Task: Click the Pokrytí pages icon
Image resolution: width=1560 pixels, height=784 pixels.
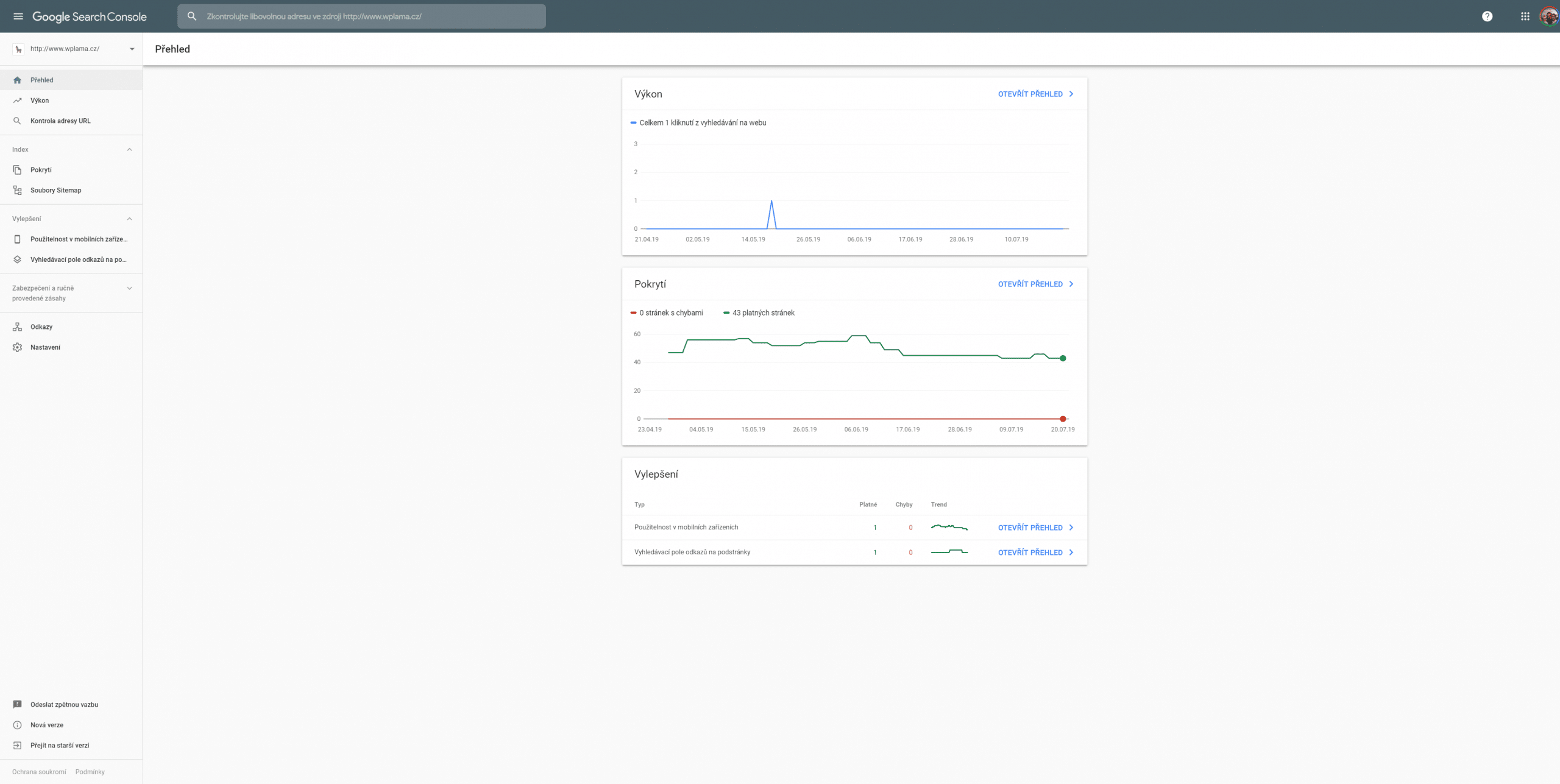Action: click(x=17, y=170)
